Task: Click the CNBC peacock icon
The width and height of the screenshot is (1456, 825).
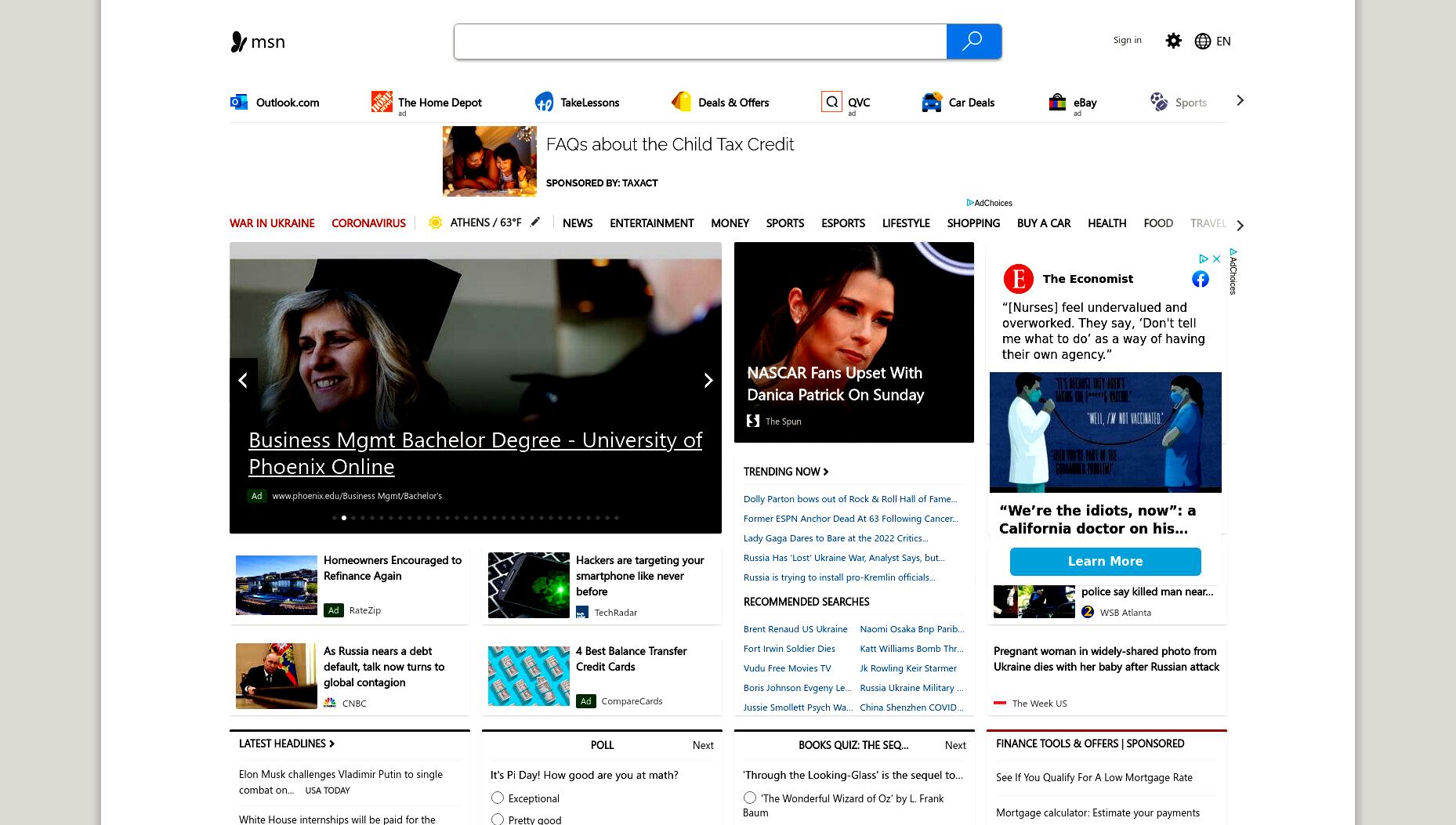Action: (330, 703)
